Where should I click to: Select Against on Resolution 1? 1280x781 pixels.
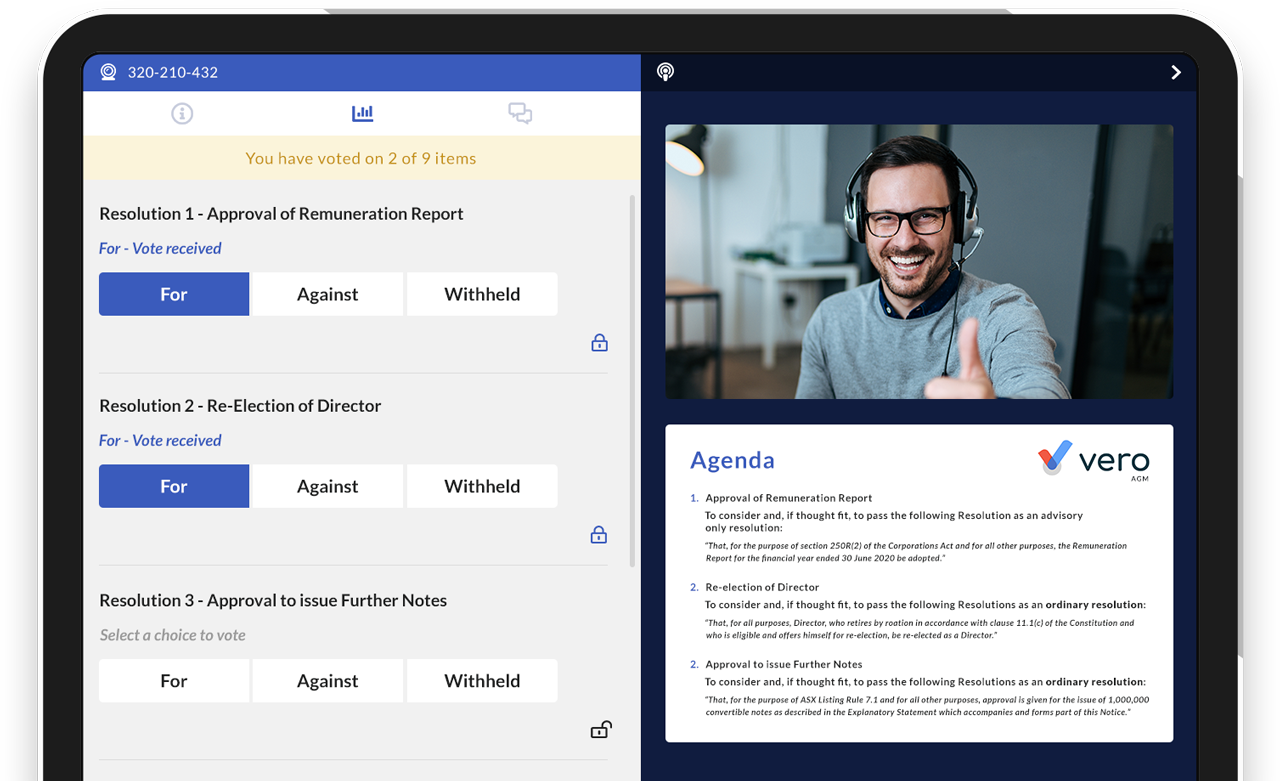pyautogui.click(x=327, y=294)
